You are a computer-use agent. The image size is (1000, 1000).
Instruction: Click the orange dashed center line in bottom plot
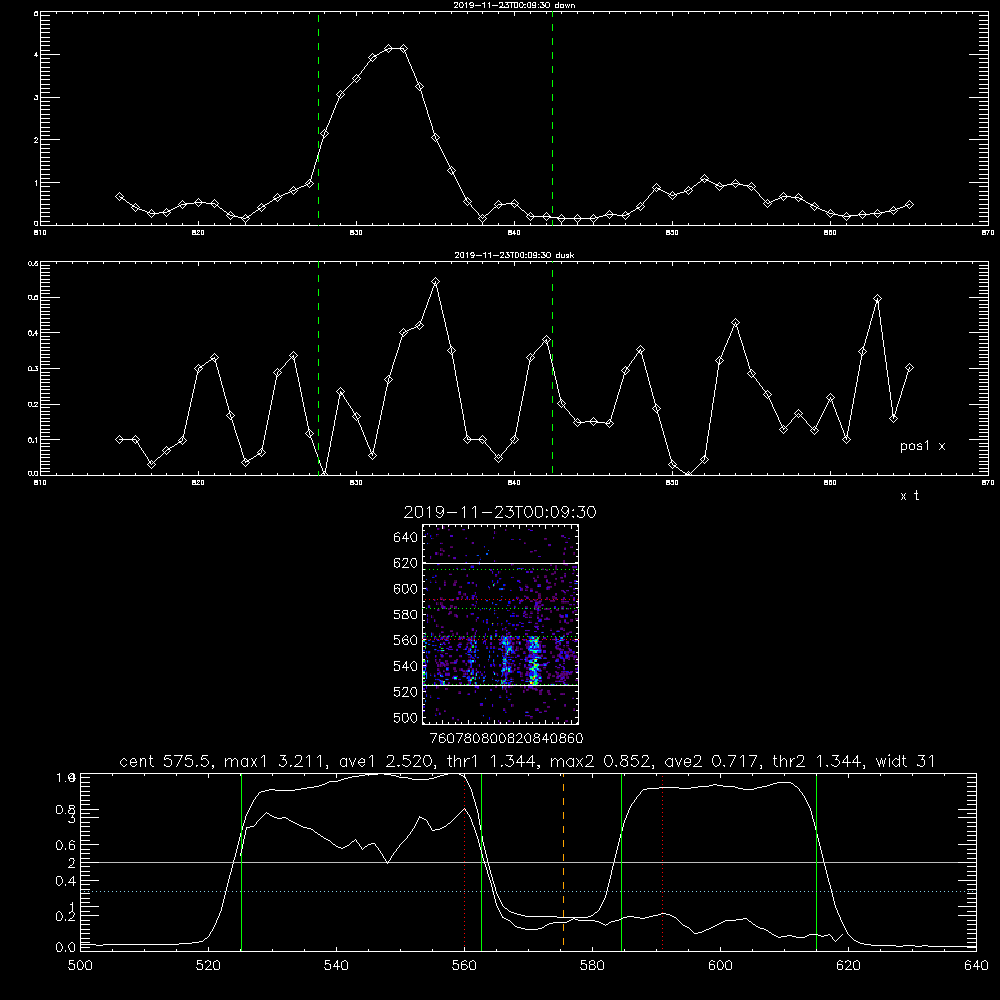(x=563, y=861)
